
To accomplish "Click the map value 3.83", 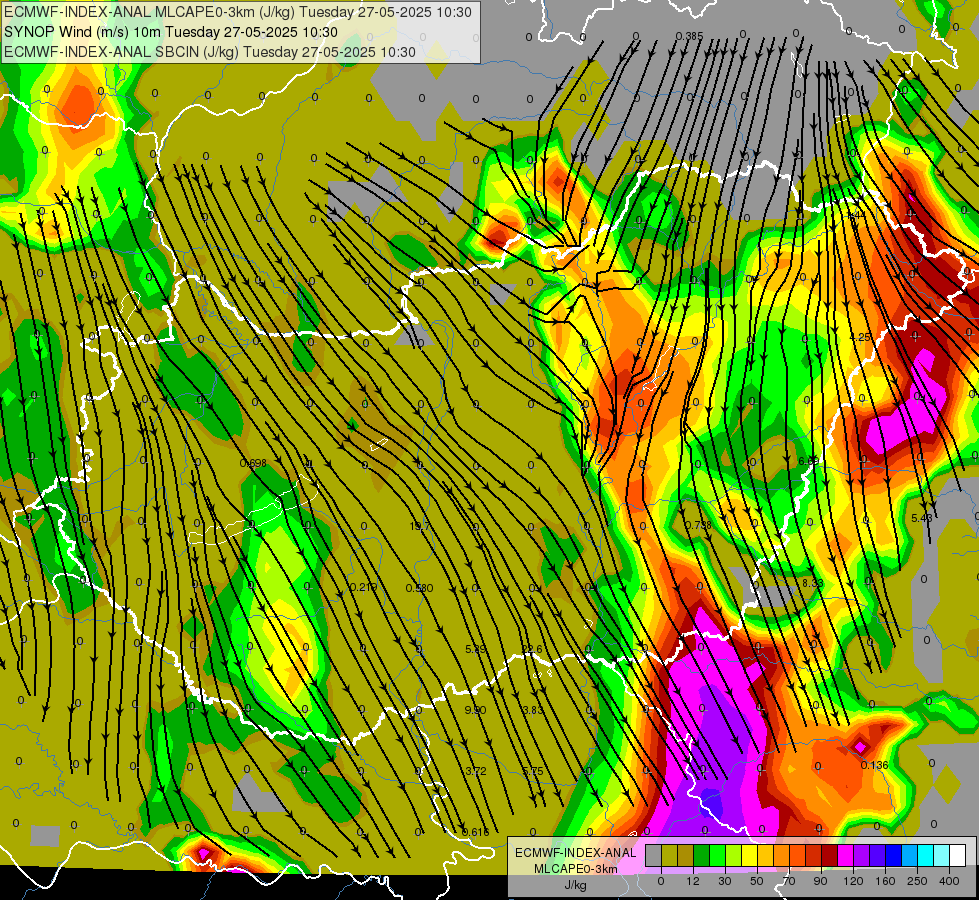I will point(533,710).
